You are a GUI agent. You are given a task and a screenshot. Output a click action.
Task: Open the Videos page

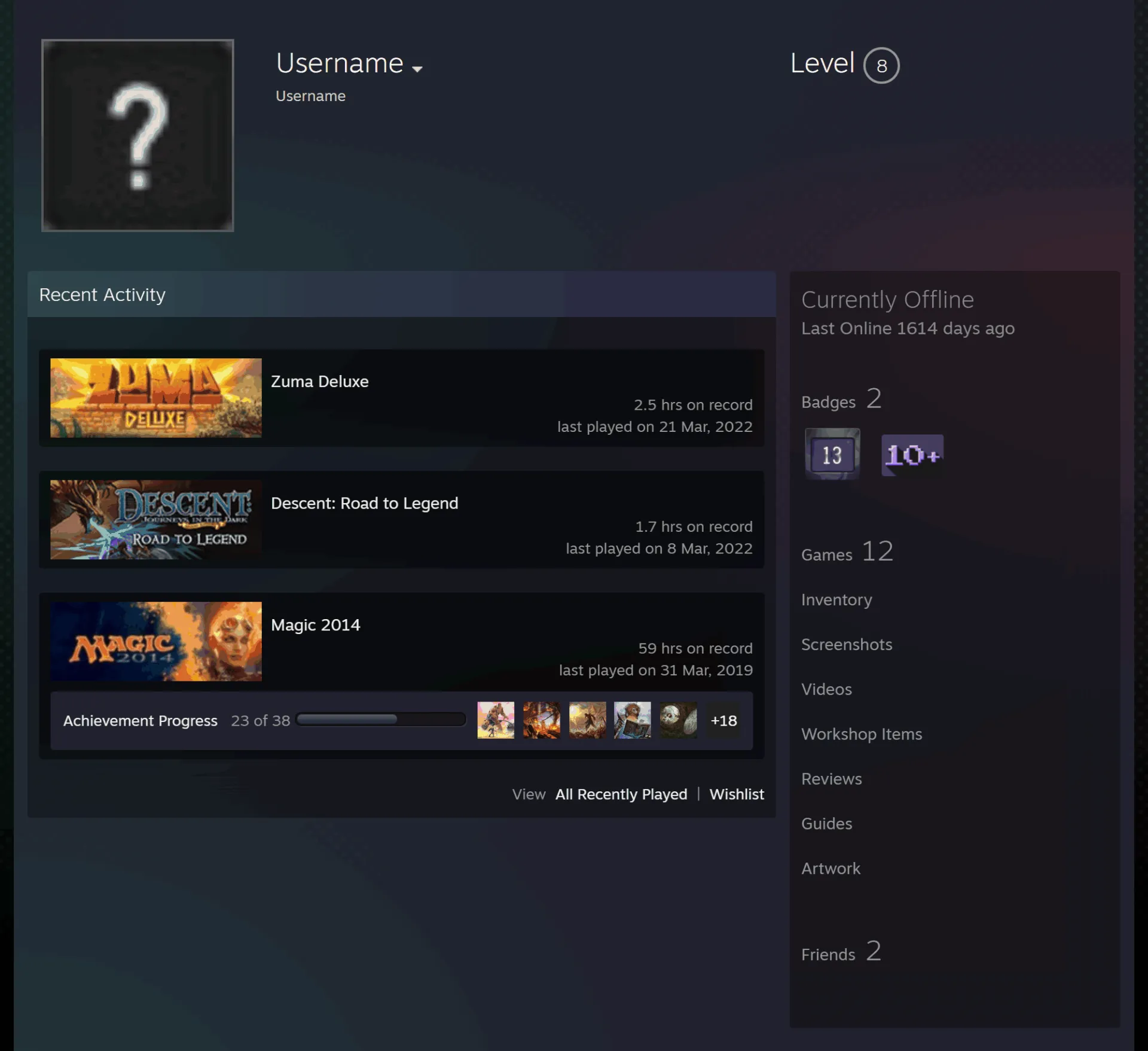pyautogui.click(x=826, y=690)
